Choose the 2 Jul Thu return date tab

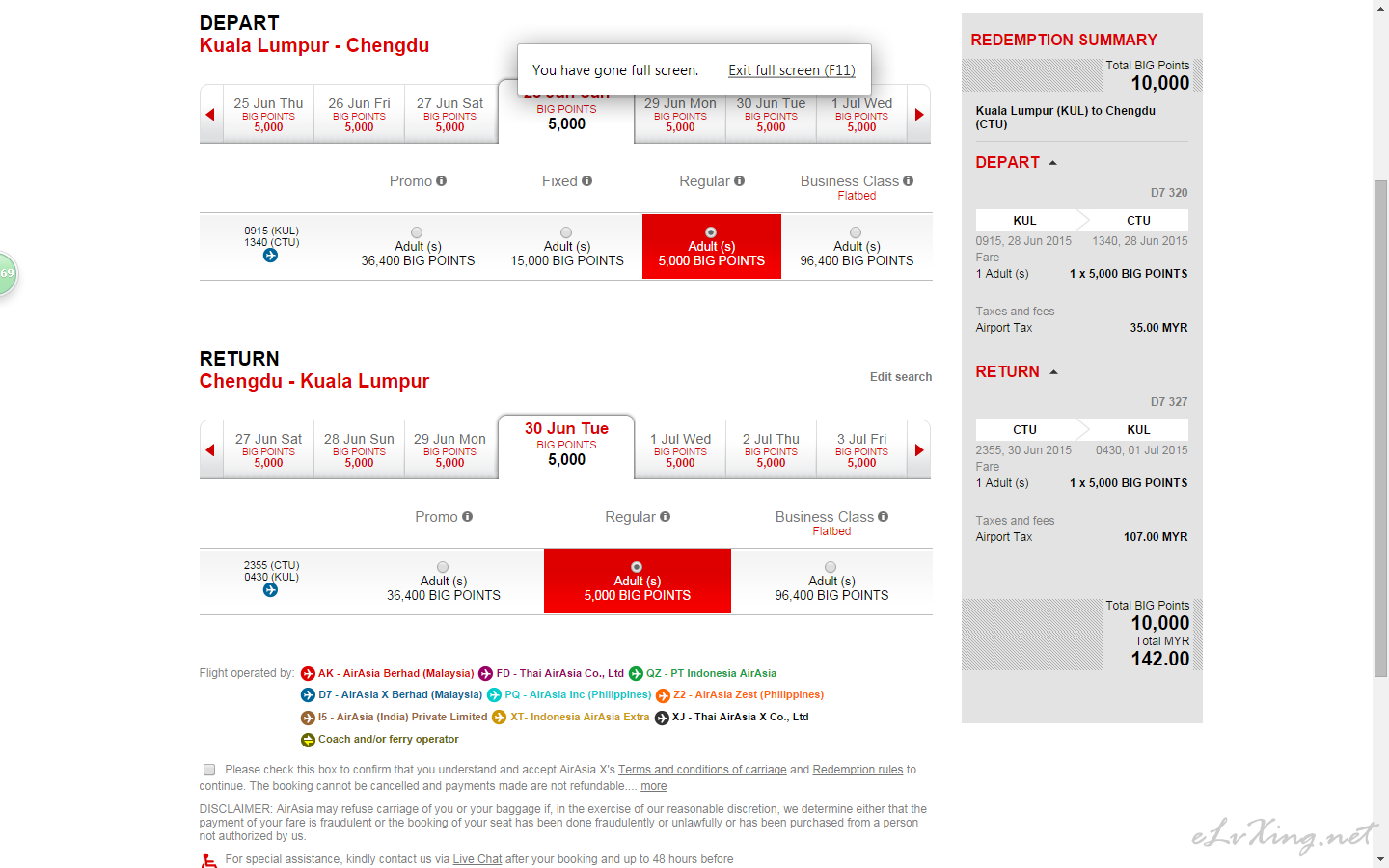(771, 450)
